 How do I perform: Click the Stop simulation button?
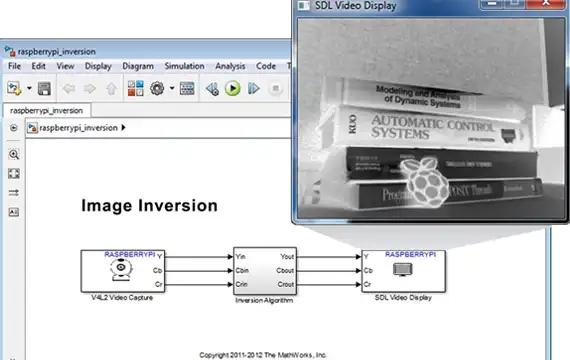275,88
